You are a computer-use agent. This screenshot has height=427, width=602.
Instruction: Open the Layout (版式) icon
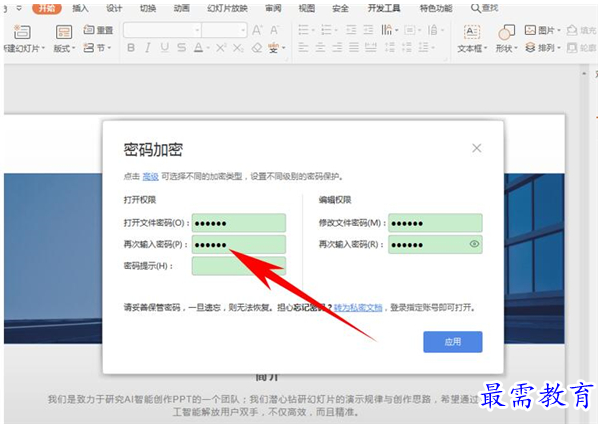coord(63,32)
